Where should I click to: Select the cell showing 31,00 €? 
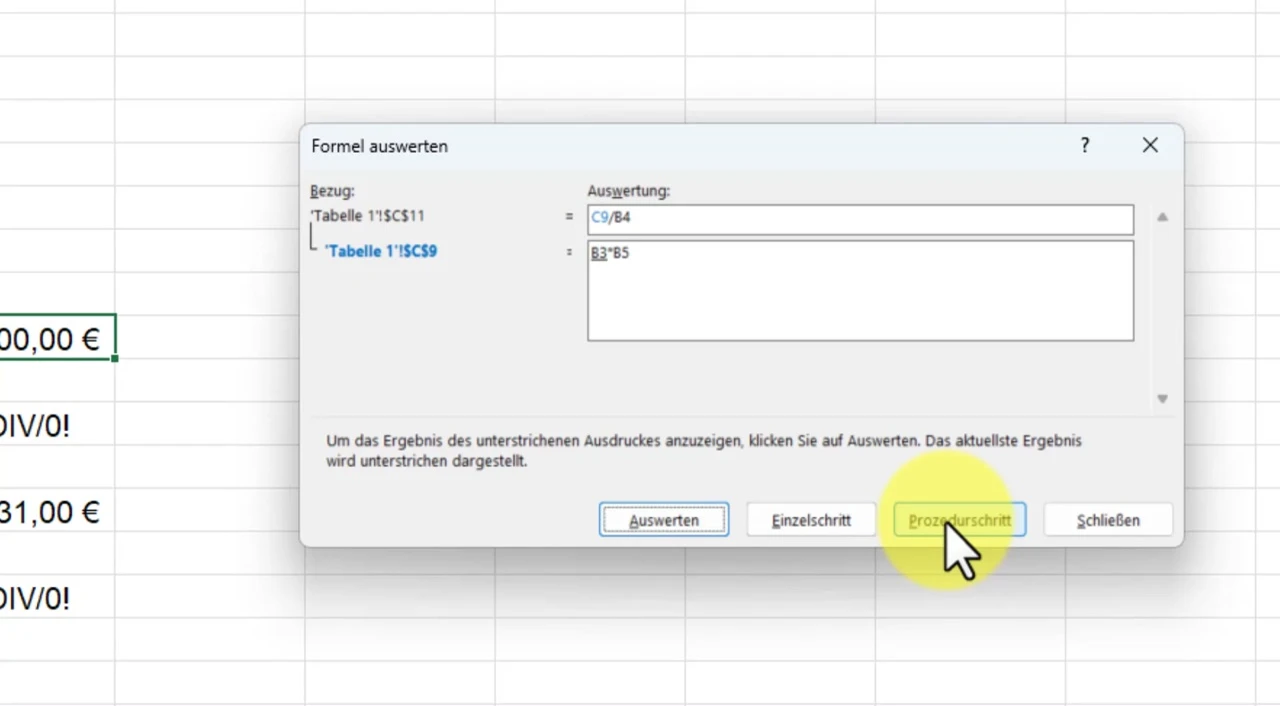(x=57, y=512)
